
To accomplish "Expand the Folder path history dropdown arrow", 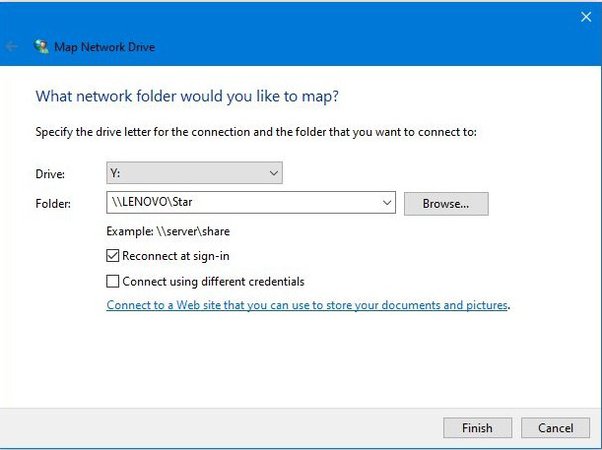I will click(x=388, y=203).
